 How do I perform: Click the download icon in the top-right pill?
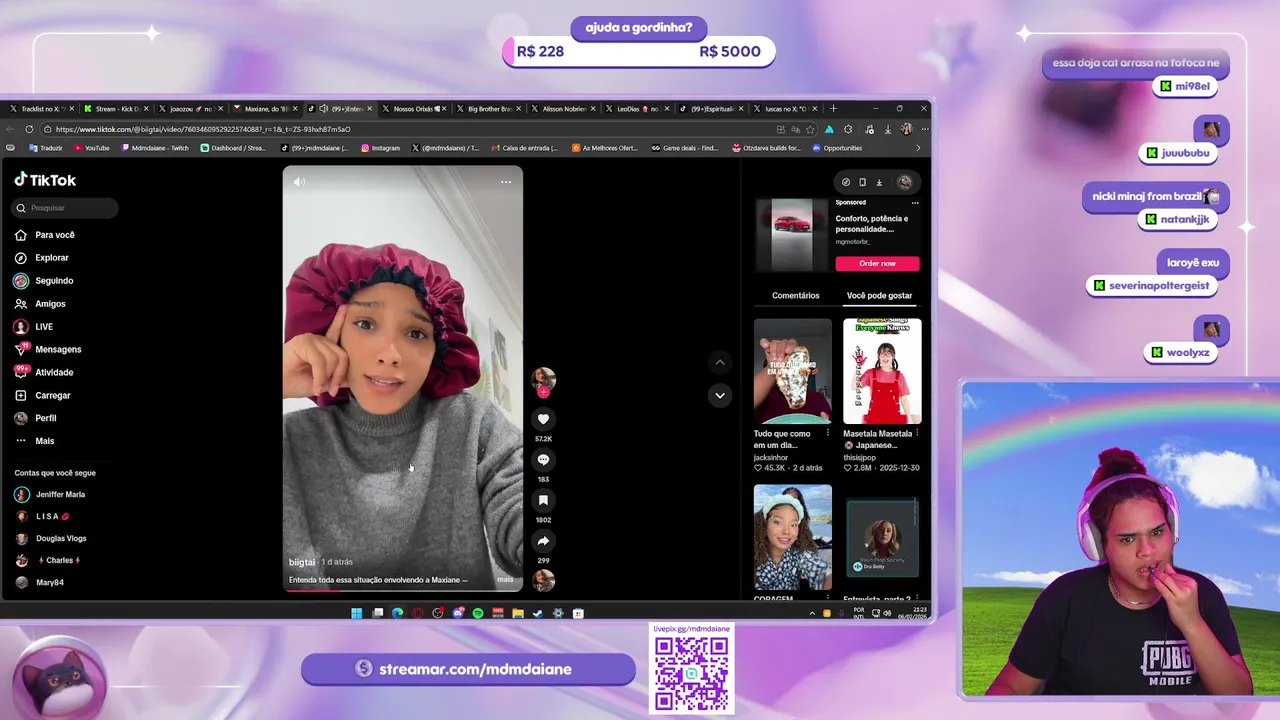[x=879, y=182]
